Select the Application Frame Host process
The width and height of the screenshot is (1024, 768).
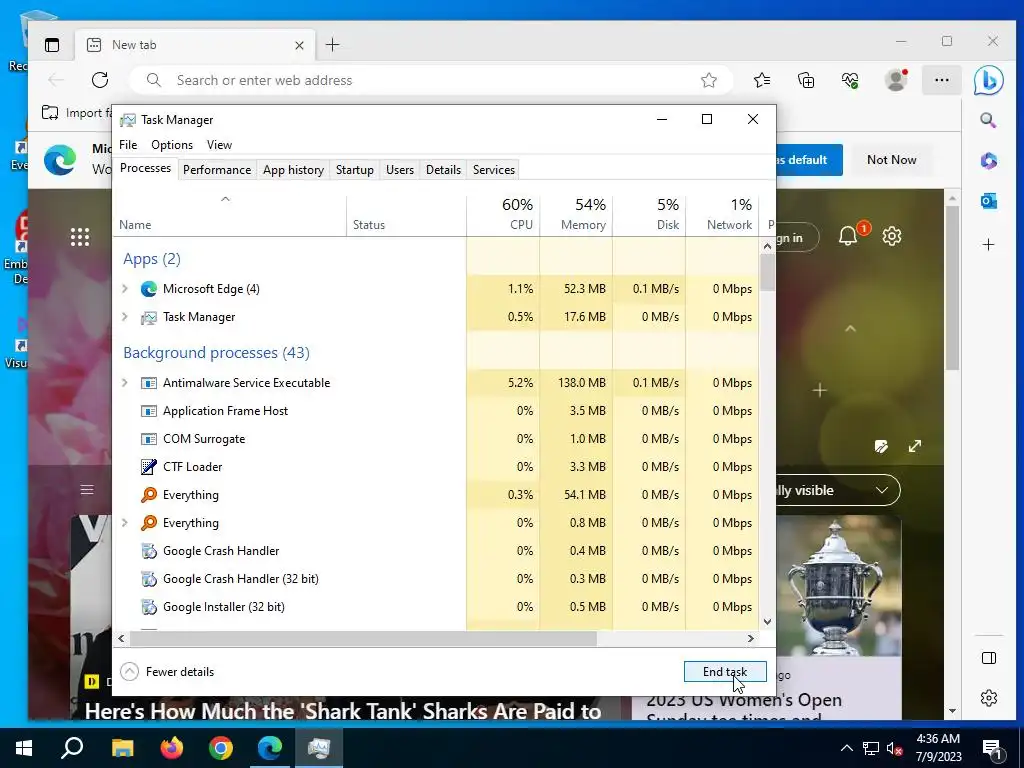pos(436,411)
